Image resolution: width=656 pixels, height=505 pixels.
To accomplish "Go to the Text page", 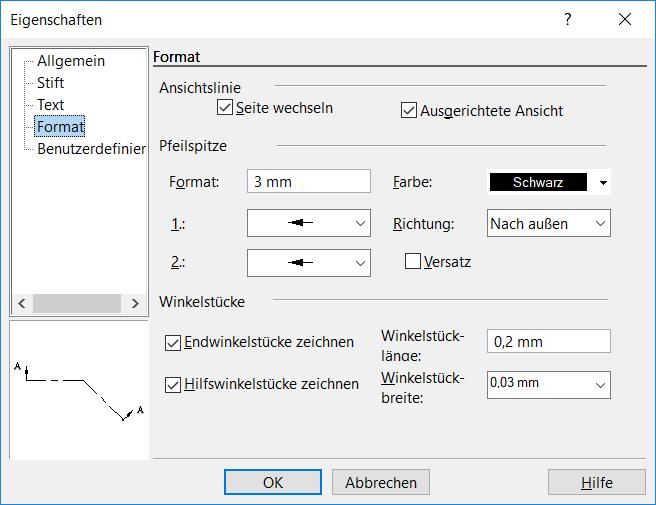I will [50, 105].
